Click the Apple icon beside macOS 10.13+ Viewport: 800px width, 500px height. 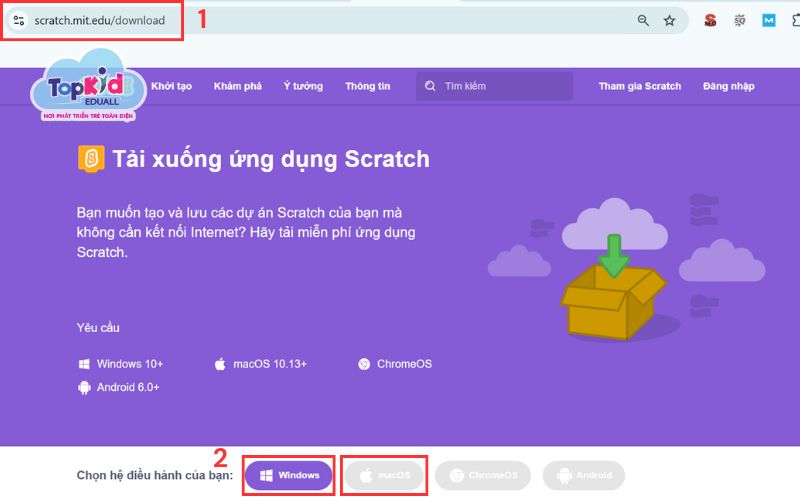[x=220, y=364]
